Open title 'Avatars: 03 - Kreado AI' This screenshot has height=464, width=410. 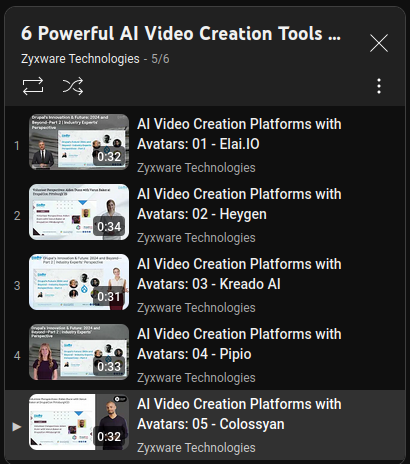pyautogui.click(x=209, y=284)
